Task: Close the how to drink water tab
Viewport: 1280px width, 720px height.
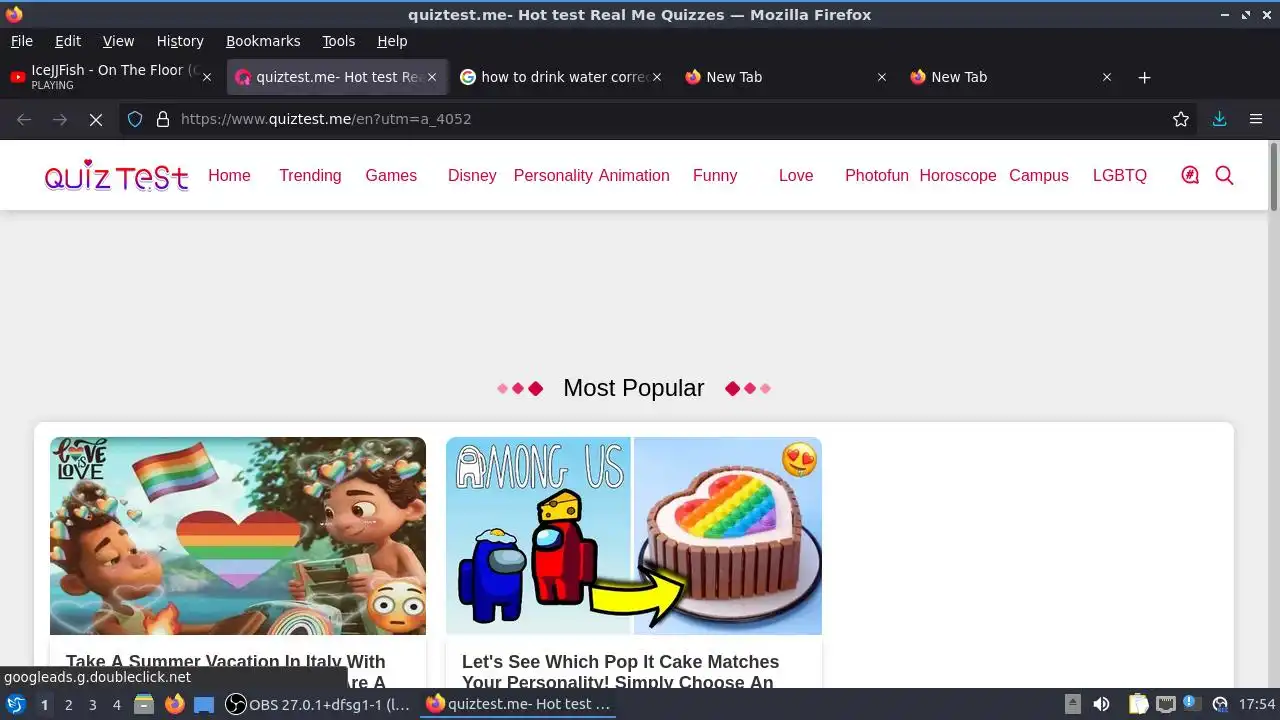Action: (x=657, y=77)
